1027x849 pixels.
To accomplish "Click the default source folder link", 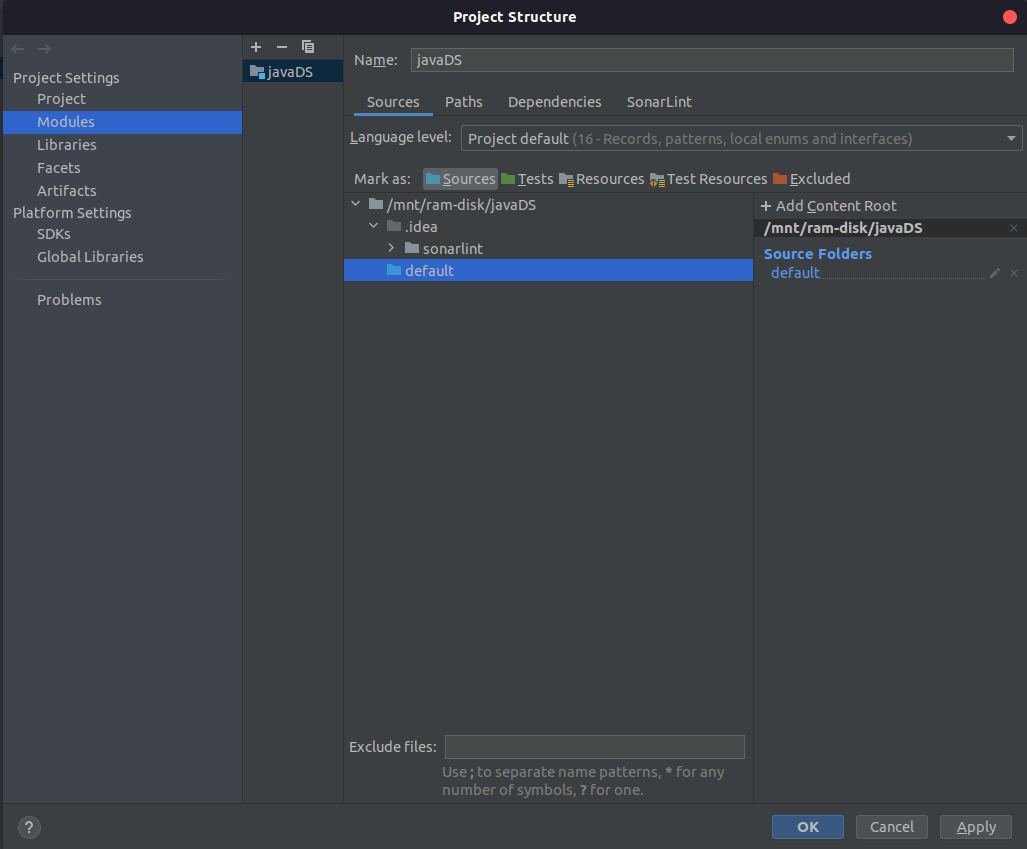I will (794, 273).
